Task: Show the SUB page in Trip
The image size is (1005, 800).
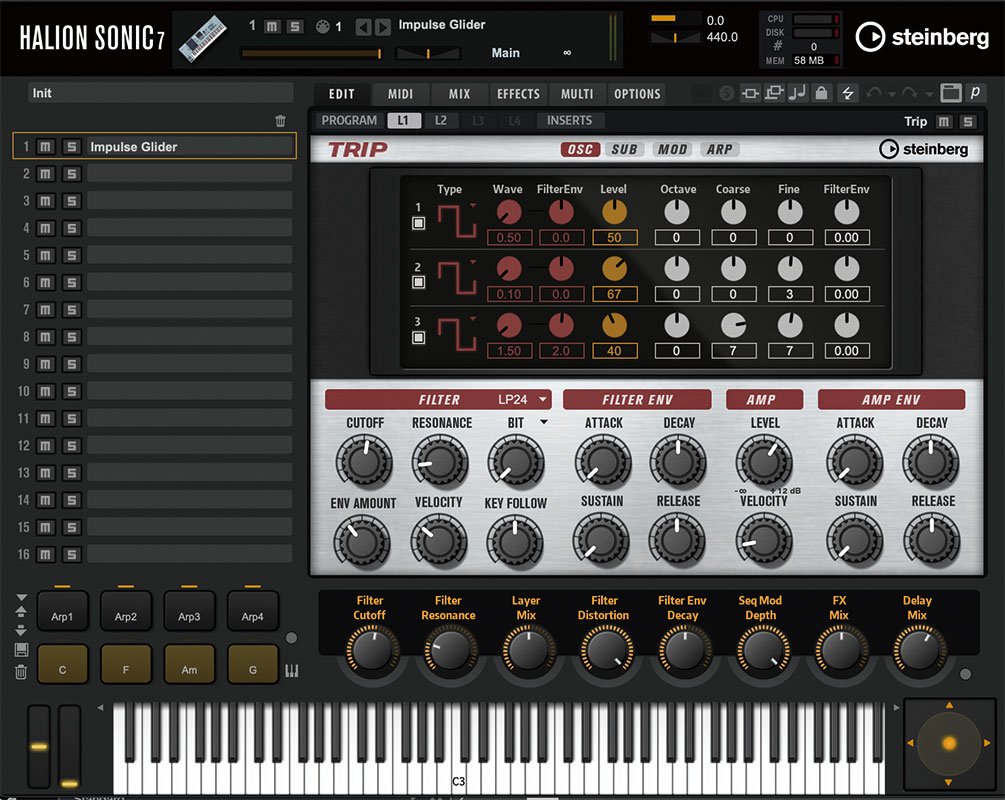Action: click(x=624, y=149)
